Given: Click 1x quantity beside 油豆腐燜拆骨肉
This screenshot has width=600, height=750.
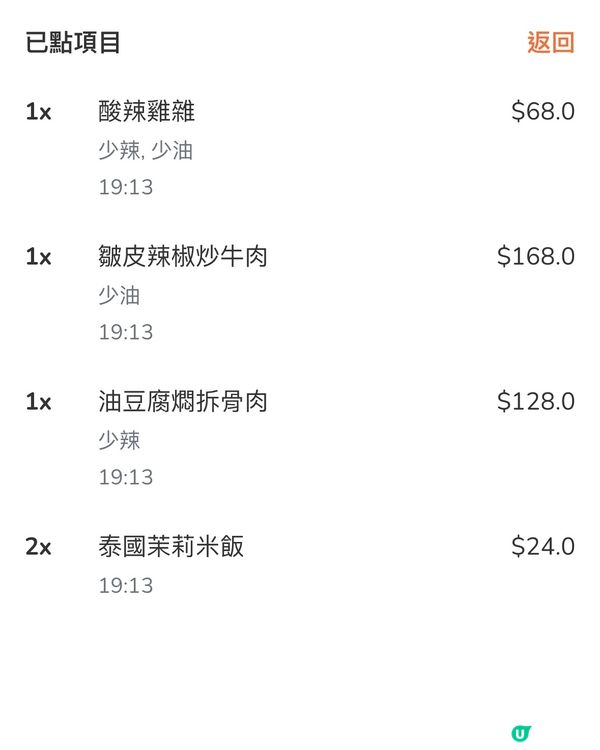Looking at the screenshot, I should point(38,402).
